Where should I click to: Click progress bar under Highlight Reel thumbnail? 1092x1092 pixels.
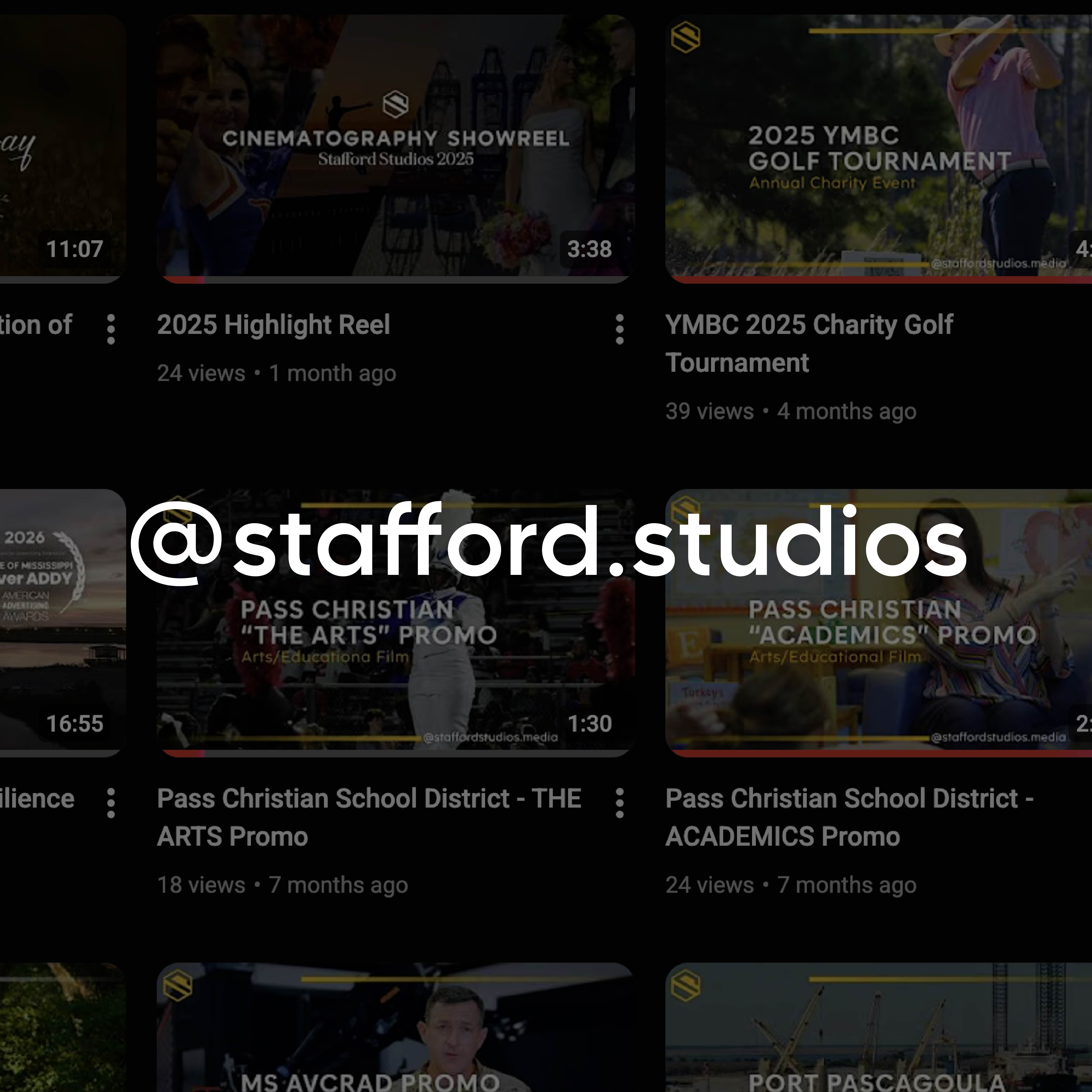tap(395, 279)
